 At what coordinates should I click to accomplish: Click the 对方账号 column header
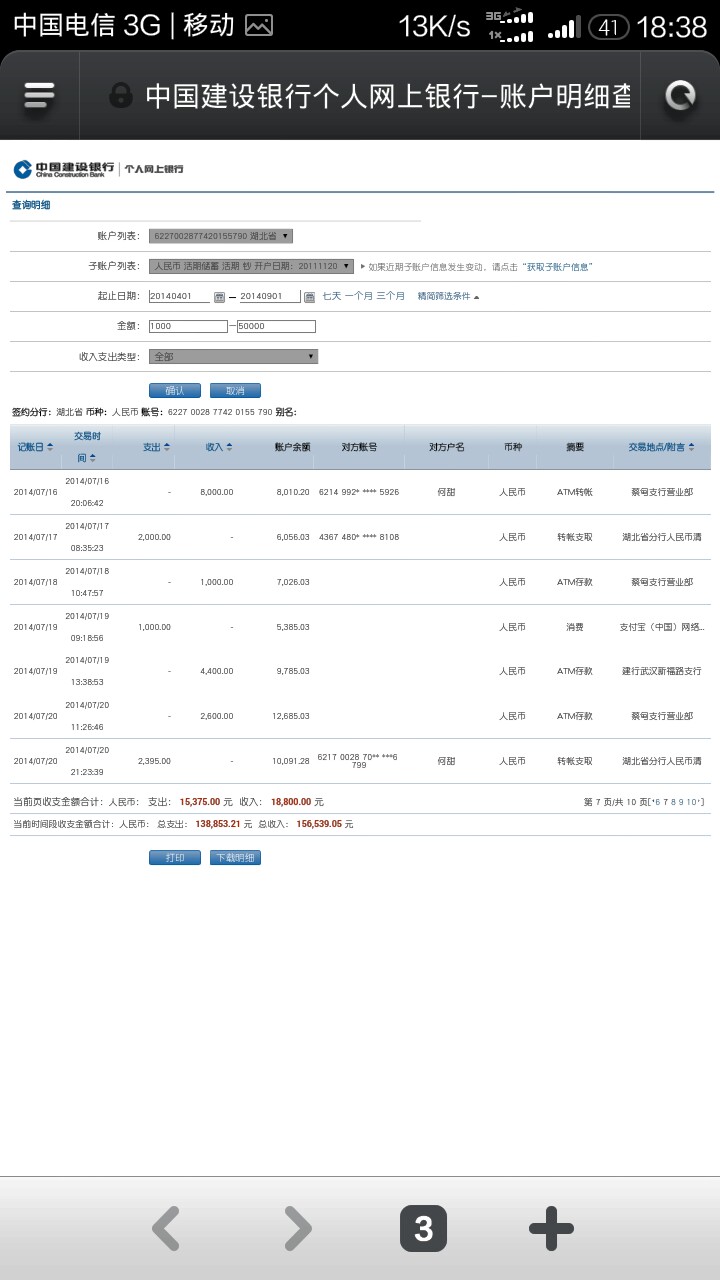359,447
